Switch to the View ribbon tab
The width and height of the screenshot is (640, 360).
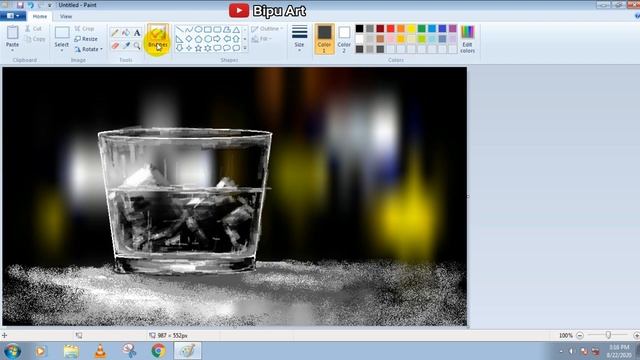66,16
